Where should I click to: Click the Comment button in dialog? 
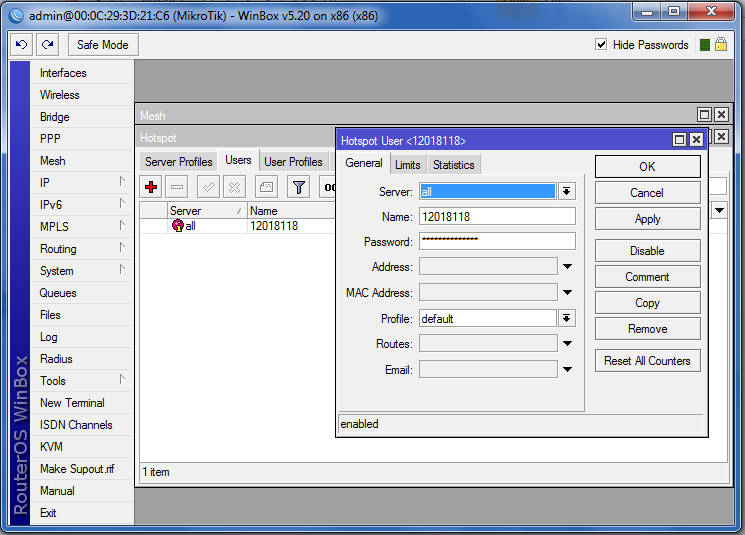coord(648,277)
